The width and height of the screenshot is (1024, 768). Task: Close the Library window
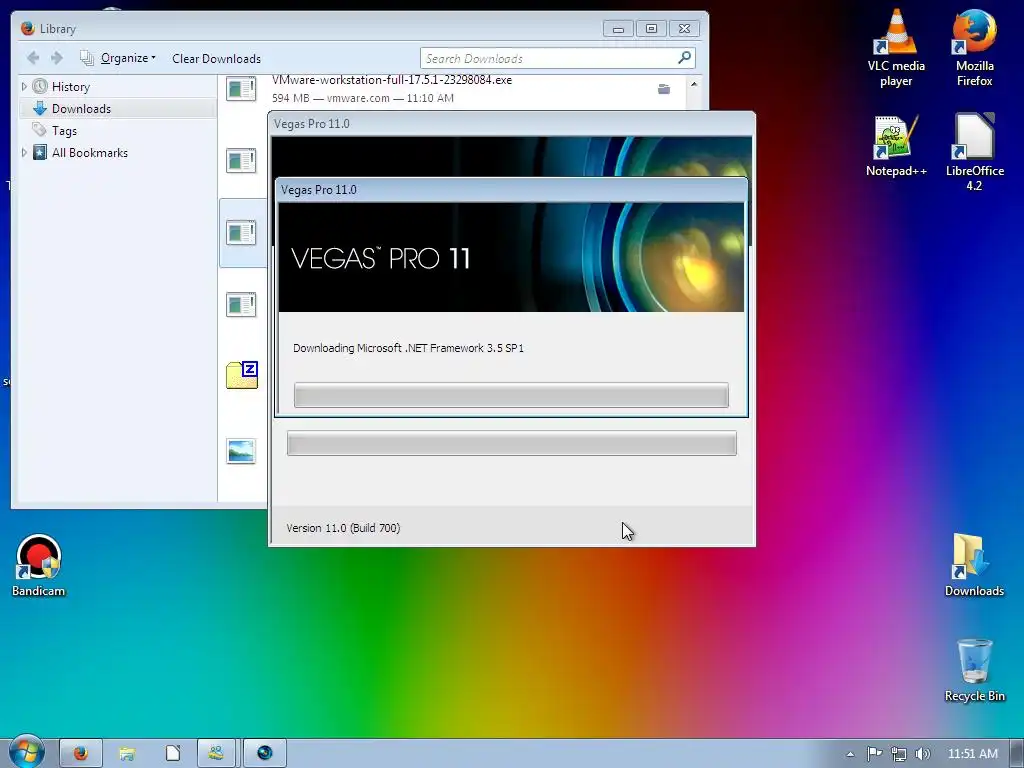(684, 29)
